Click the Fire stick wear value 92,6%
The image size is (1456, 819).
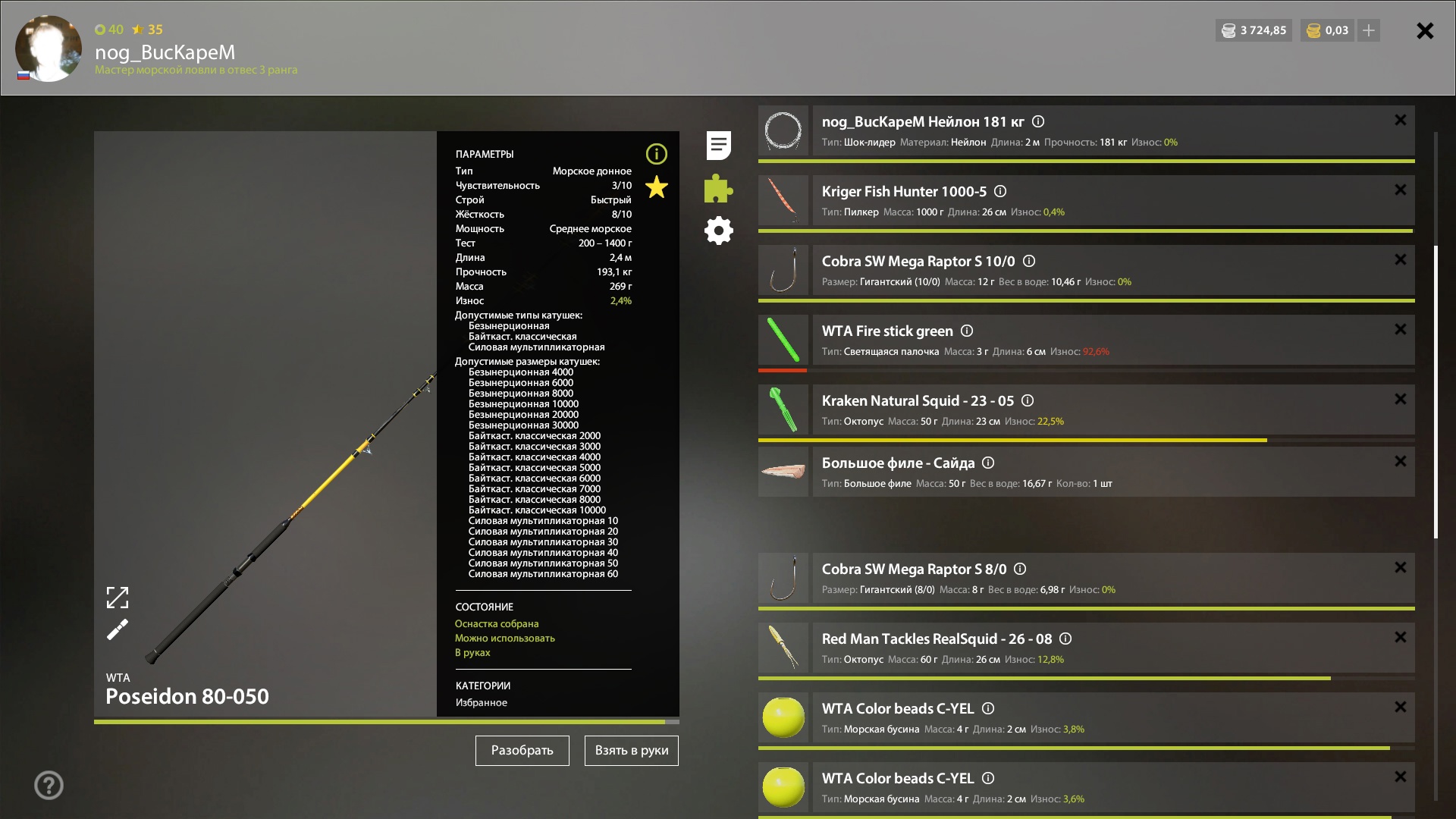(1096, 352)
